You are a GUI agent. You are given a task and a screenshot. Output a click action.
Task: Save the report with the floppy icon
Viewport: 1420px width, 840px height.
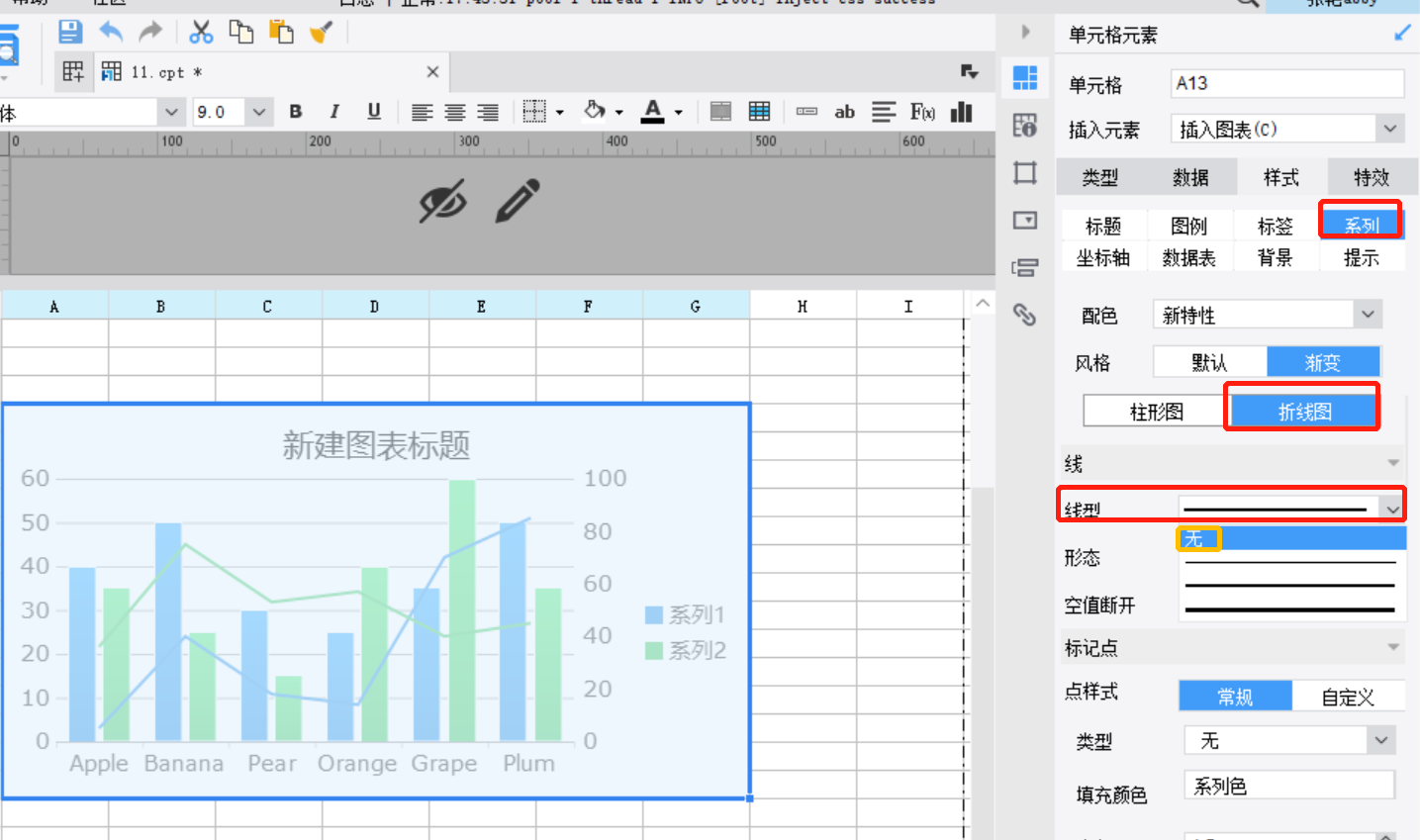pos(70,32)
